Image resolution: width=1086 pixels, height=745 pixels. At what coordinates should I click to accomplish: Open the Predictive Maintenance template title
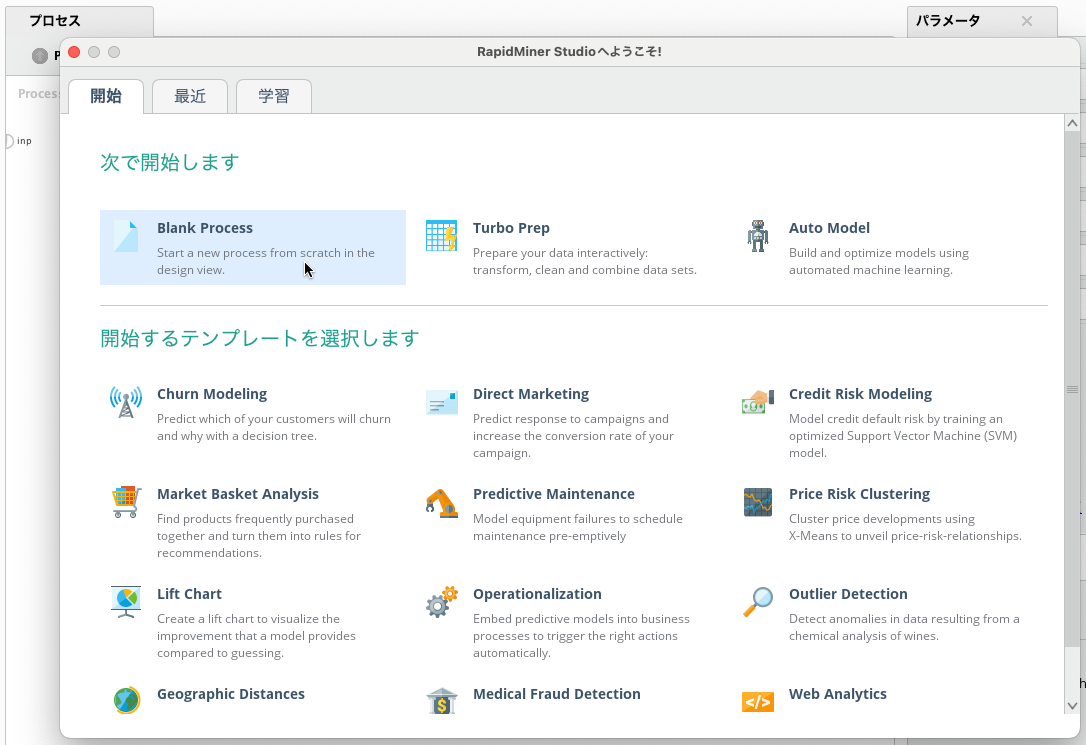(554, 494)
